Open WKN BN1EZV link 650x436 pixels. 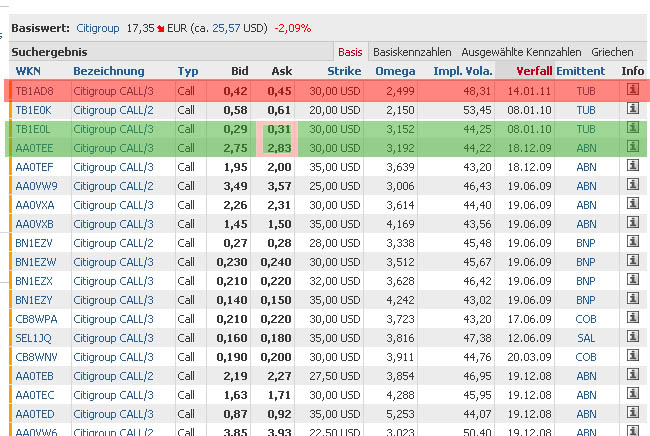tap(34, 243)
